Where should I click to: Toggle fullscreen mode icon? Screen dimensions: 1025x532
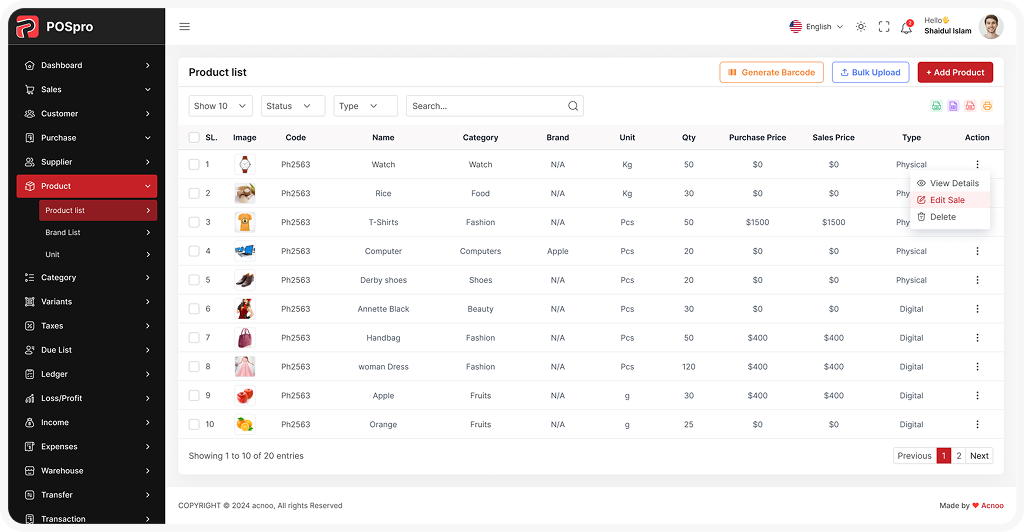pos(884,27)
